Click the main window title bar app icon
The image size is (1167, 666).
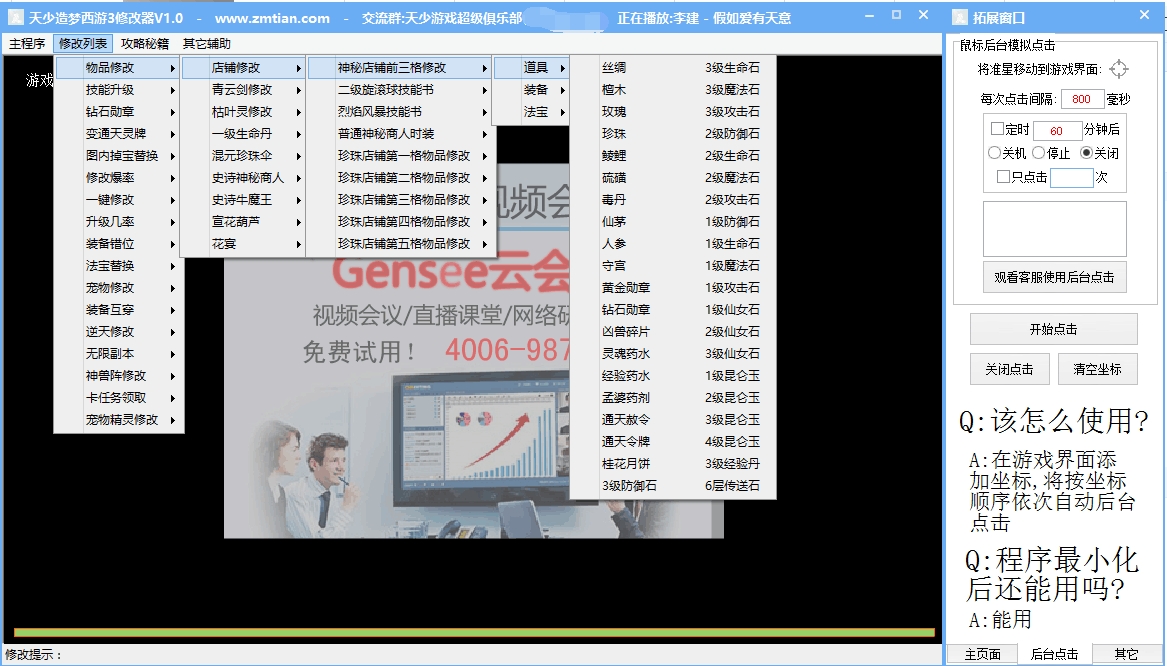[x=16, y=17]
